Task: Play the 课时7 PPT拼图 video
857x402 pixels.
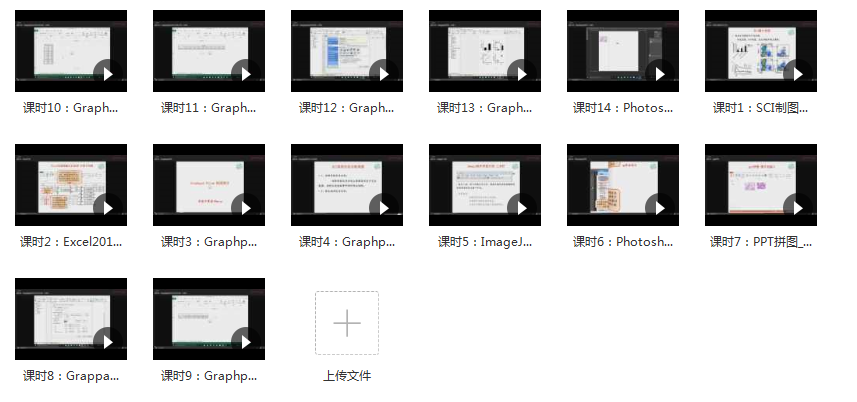Action: click(797, 208)
